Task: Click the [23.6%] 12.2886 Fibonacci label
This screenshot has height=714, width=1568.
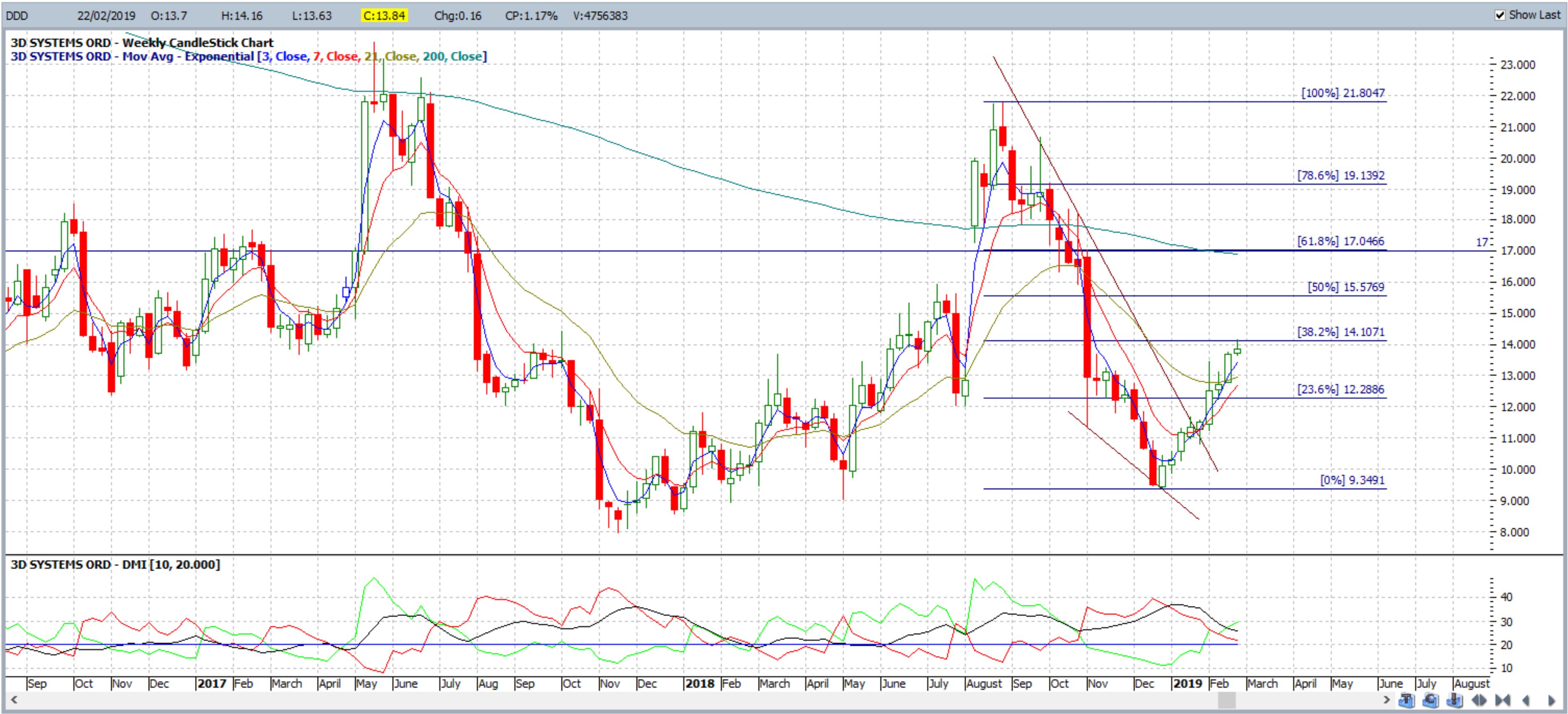Action: click(x=1340, y=389)
